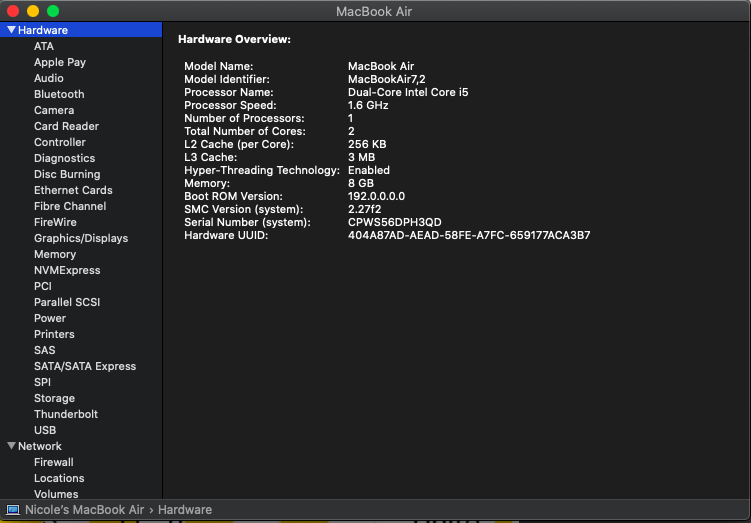Select Printers in the sidebar

click(x=54, y=334)
